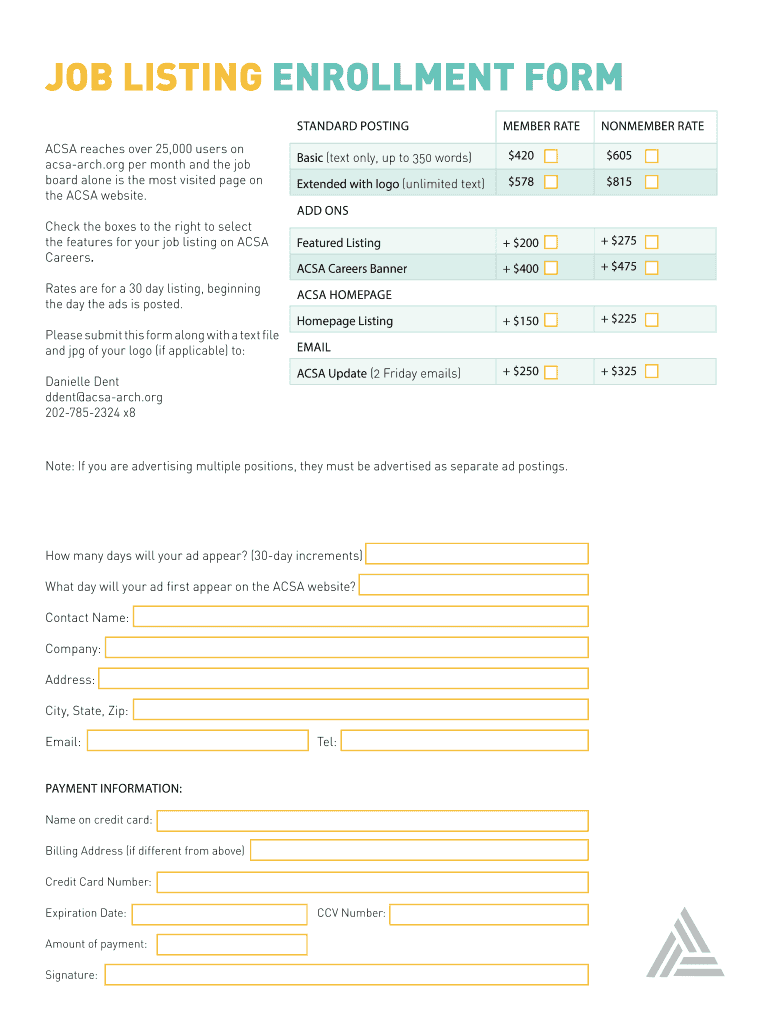Click the Signature field
770x1024 pixels.
tap(346, 975)
